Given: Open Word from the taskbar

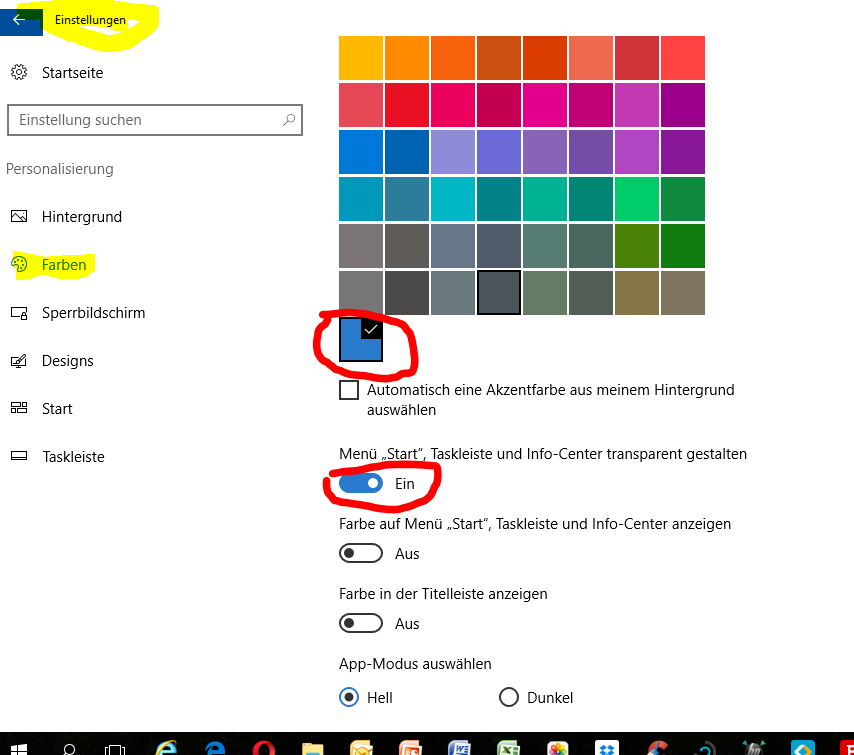Looking at the screenshot, I should pos(459,747).
